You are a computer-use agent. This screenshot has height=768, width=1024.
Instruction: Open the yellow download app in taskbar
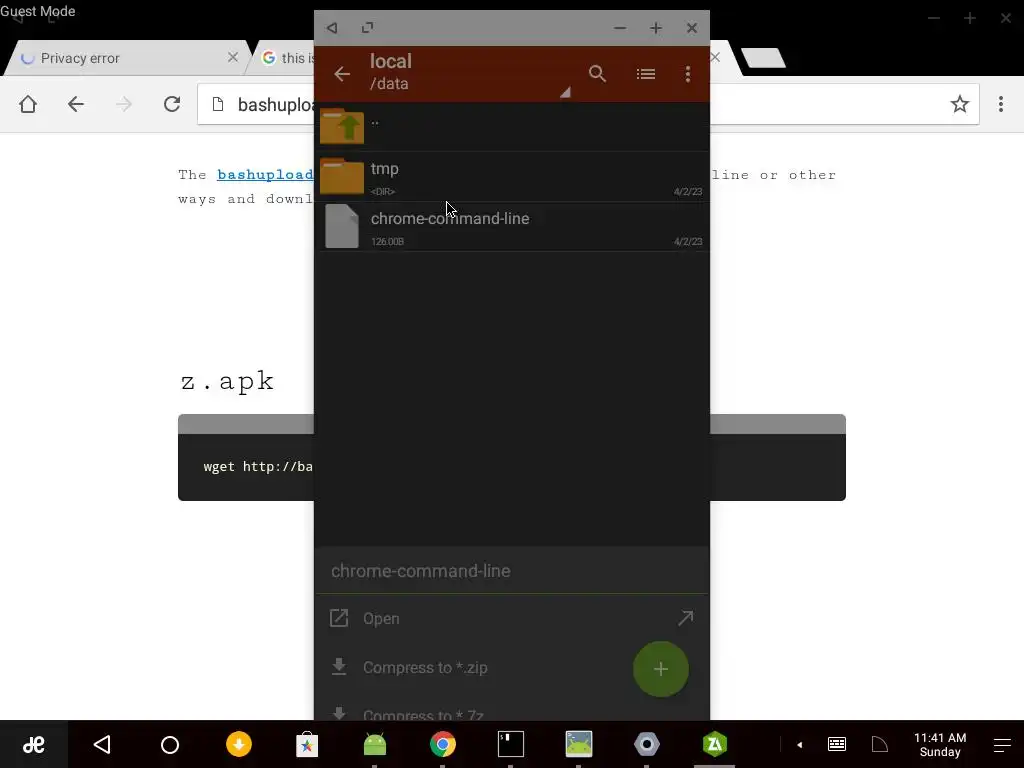pyautogui.click(x=239, y=744)
